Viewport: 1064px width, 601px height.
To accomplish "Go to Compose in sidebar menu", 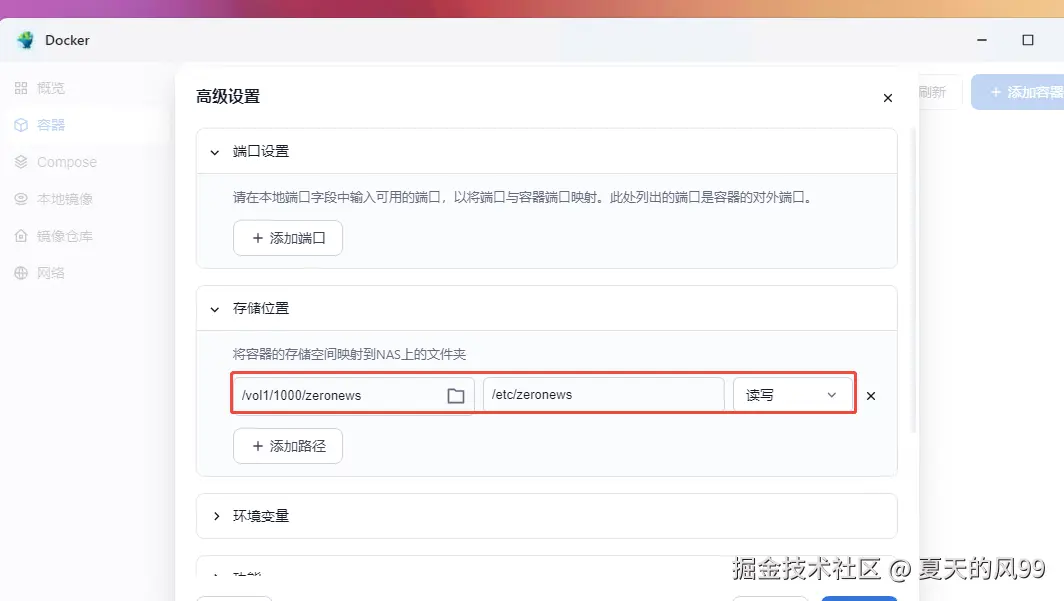I will click(66, 162).
